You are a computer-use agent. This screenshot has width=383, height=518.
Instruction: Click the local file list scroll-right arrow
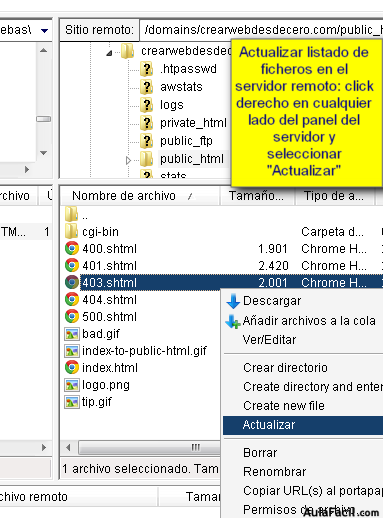point(44,447)
